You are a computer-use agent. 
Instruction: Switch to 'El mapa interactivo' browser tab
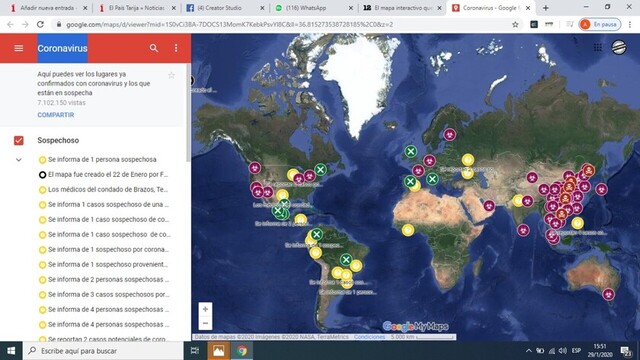(x=402, y=8)
